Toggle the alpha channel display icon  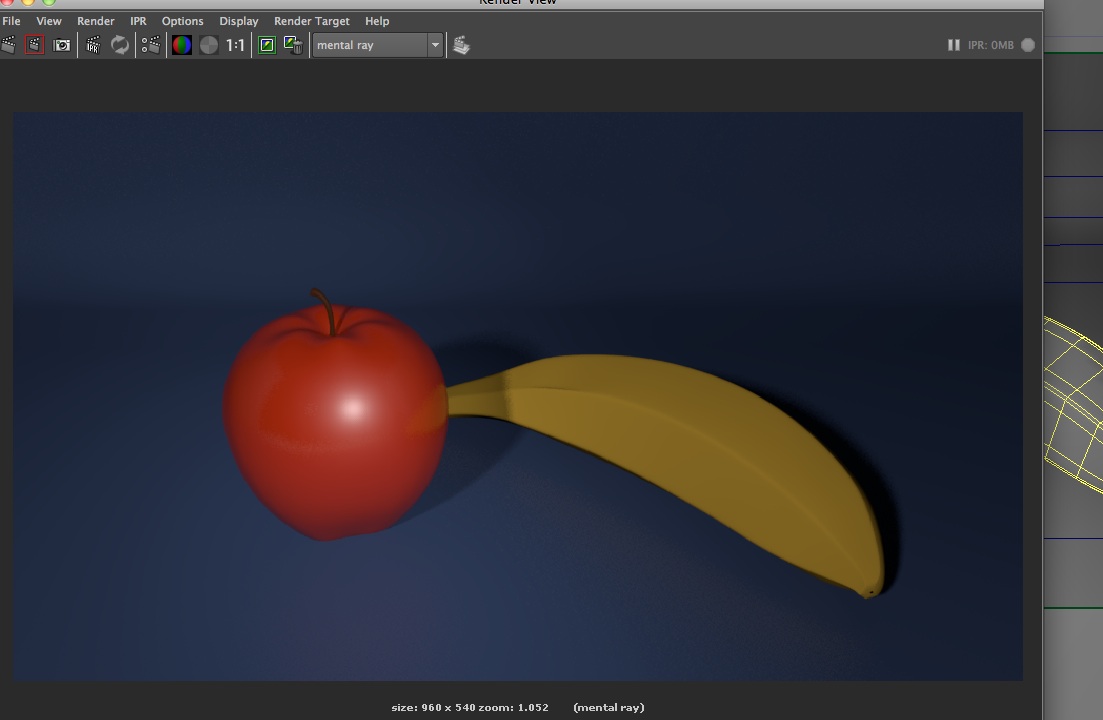tap(209, 45)
